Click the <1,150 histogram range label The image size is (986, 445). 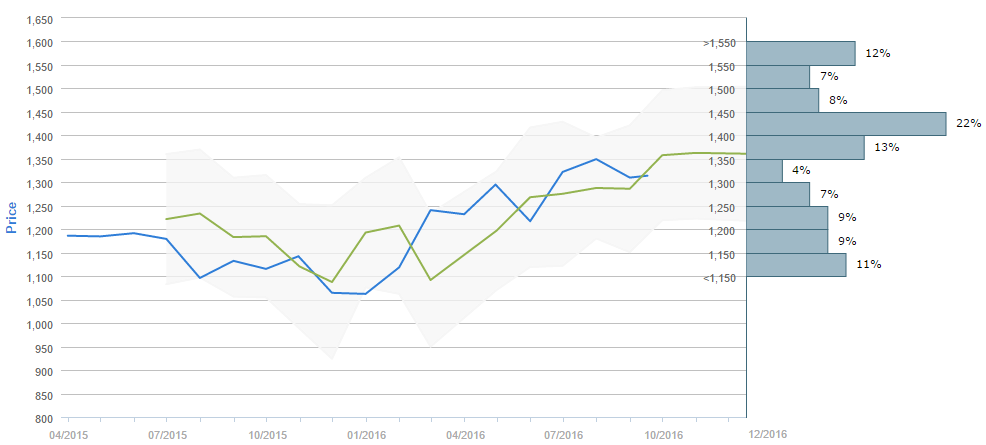[719, 278]
